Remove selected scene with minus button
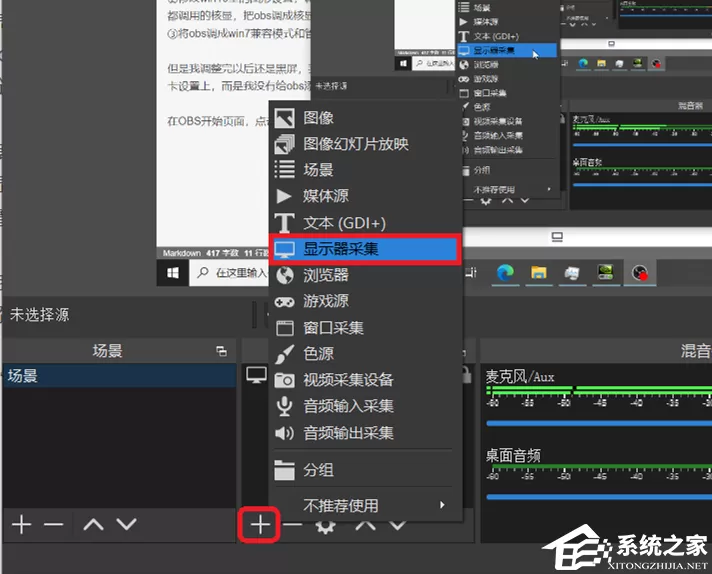712x574 pixels. 54,525
